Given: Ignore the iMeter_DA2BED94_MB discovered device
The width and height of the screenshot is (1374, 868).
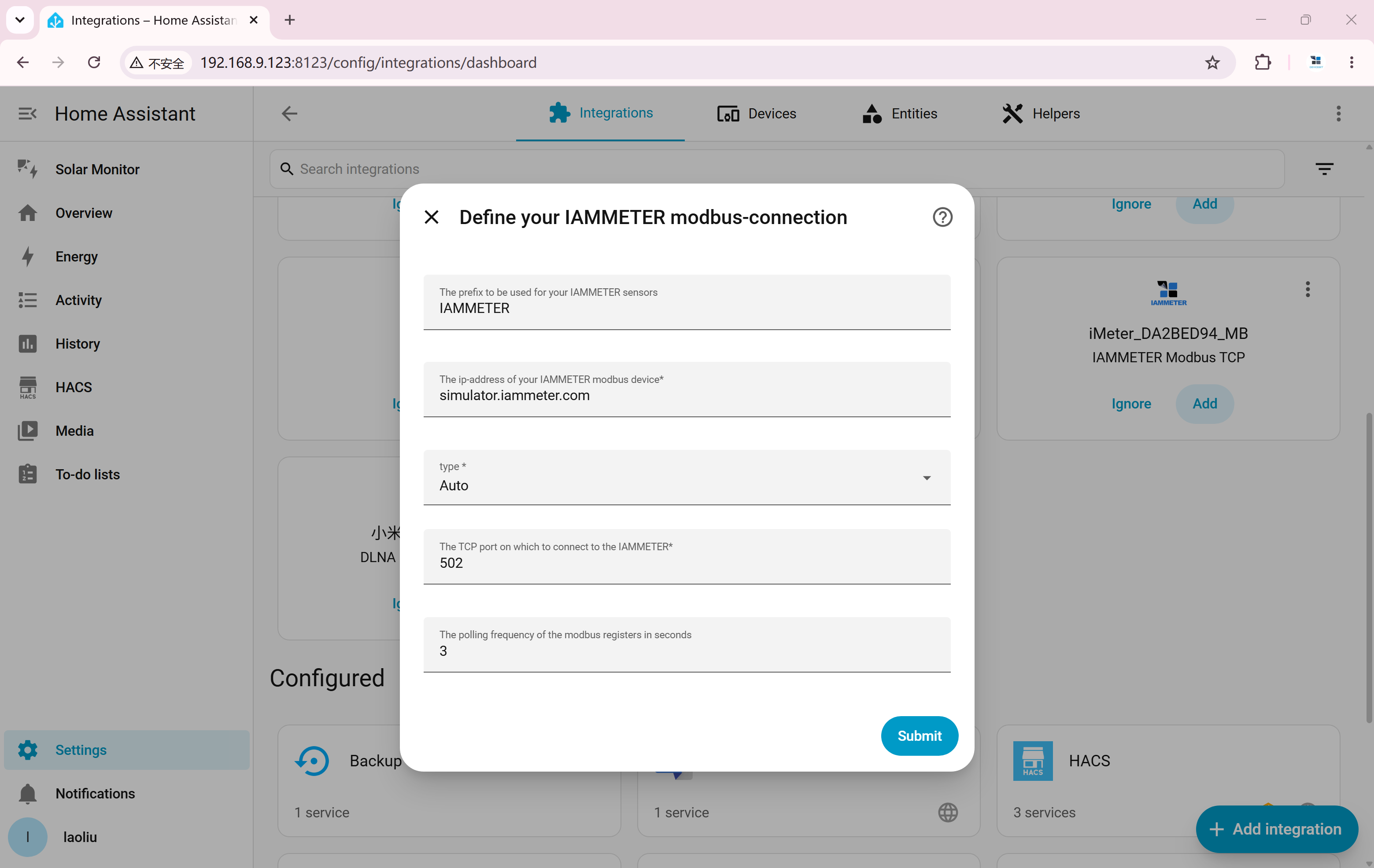Looking at the screenshot, I should (1131, 404).
